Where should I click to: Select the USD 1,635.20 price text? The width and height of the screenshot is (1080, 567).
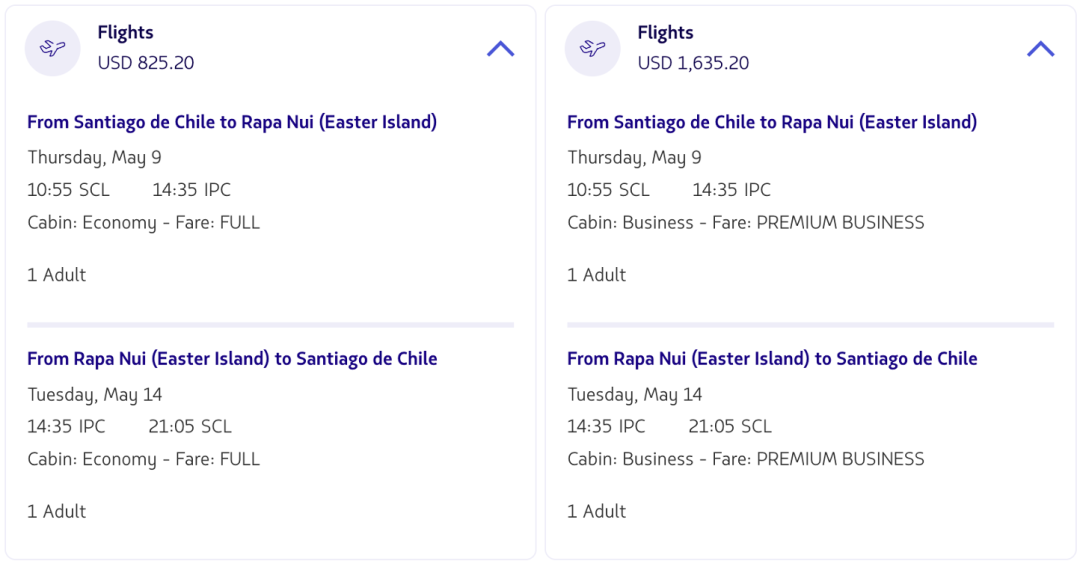pos(693,63)
